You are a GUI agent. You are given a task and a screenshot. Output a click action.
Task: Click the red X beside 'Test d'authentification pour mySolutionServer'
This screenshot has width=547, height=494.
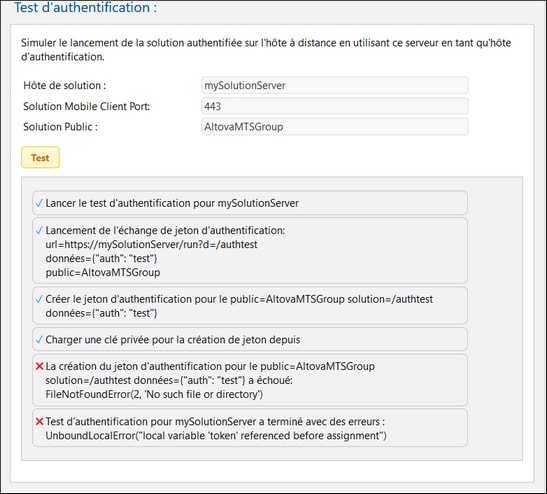coord(39,421)
